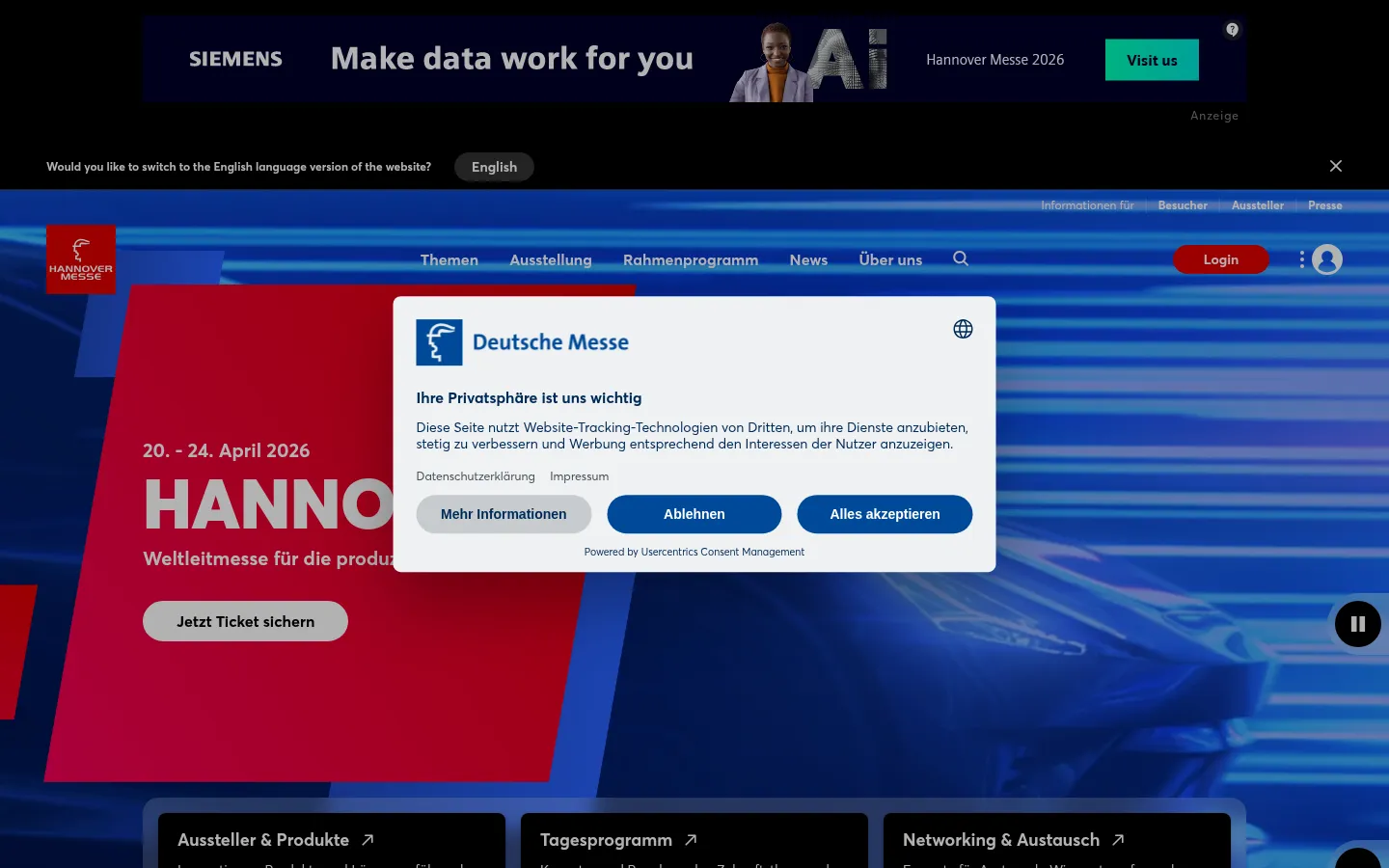
Task: Open arrow icon next to Aussteller & Produkte
Action: [368, 840]
